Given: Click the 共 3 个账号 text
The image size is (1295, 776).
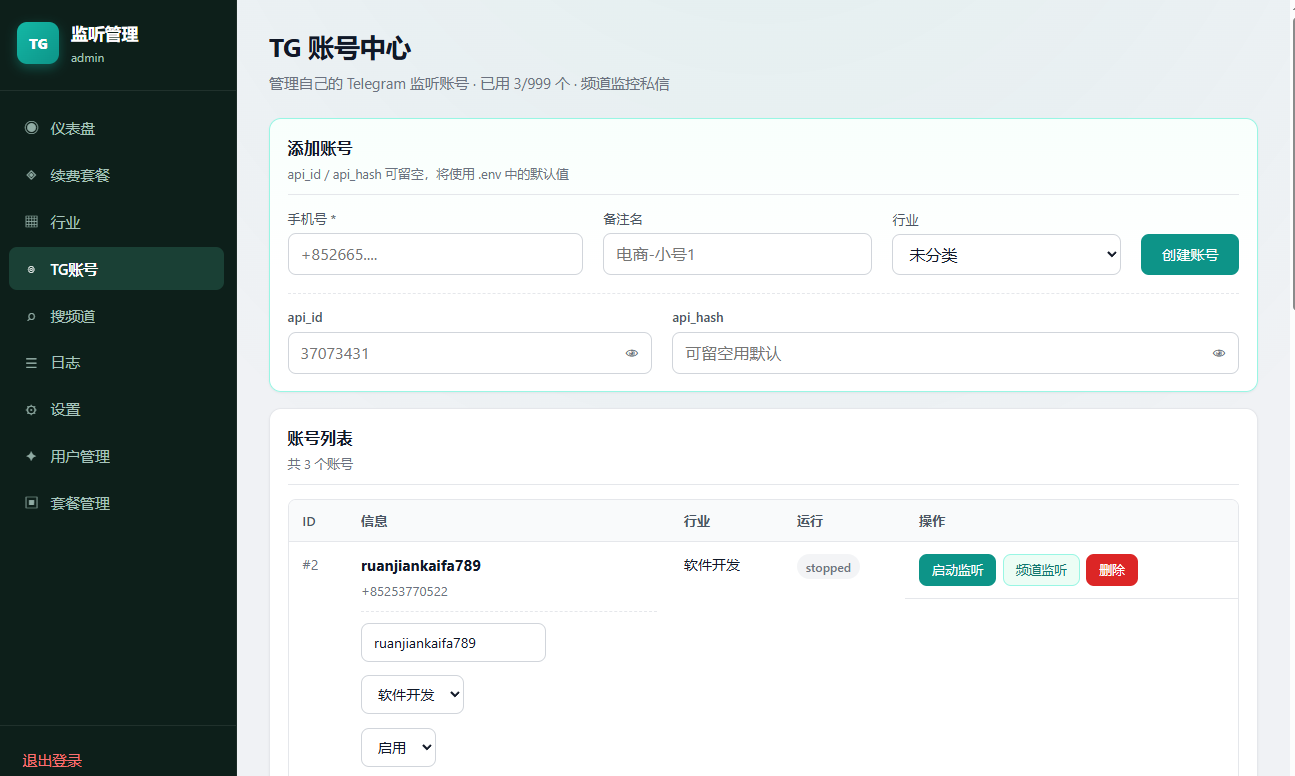Looking at the screenshot, I should click(x=320, y=464).
